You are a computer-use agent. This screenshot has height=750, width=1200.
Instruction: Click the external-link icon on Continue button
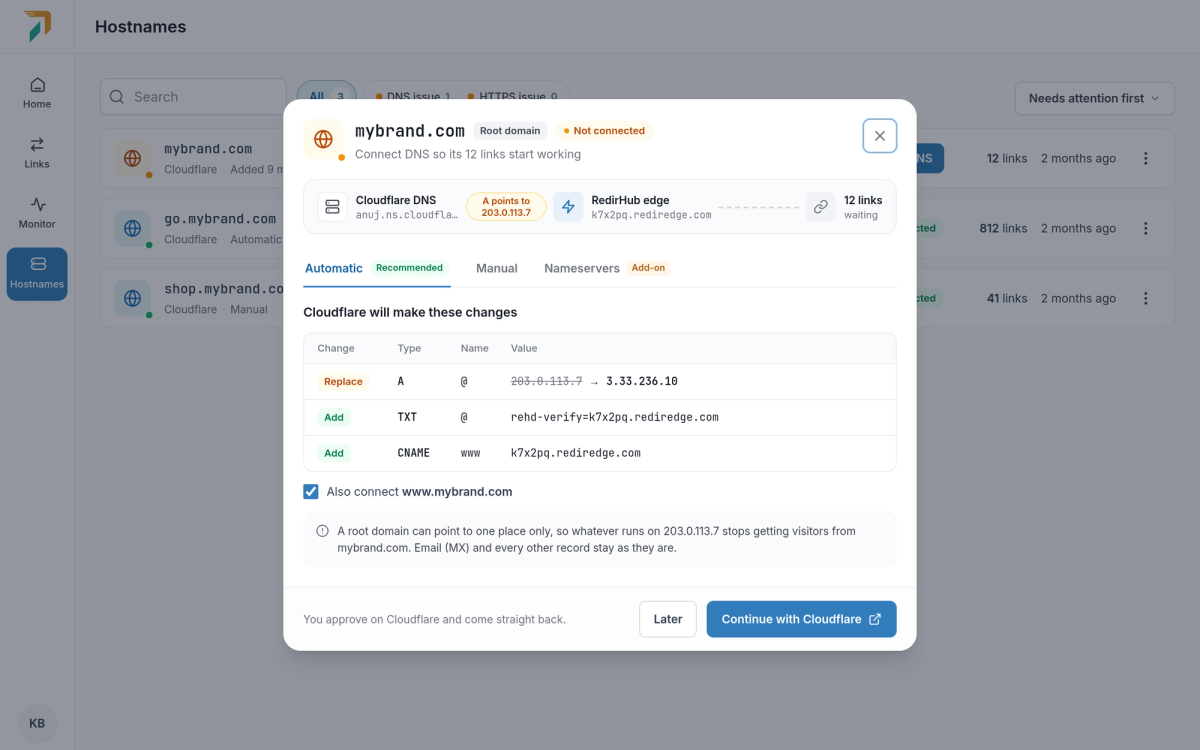point(875,619)
